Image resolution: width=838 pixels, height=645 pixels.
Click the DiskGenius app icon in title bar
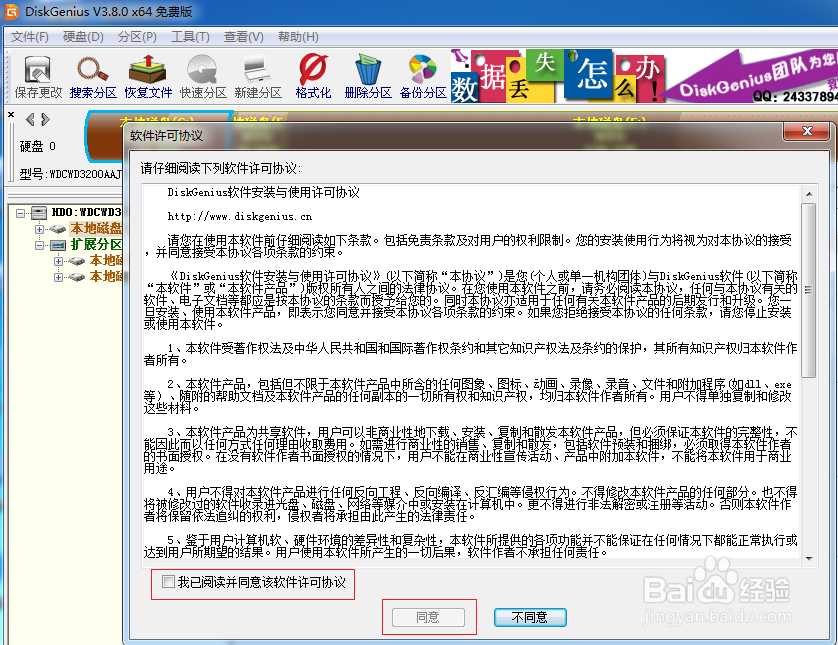[x=11, y=11]
